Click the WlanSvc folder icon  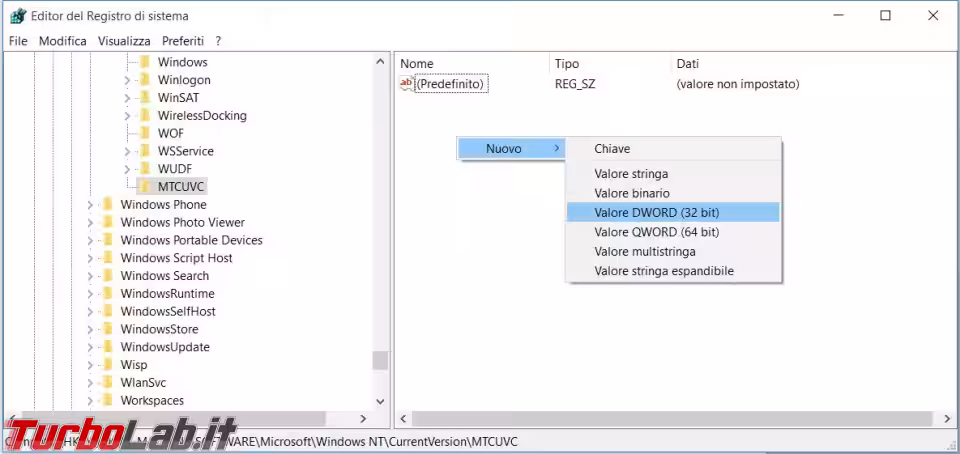point(108,382)
